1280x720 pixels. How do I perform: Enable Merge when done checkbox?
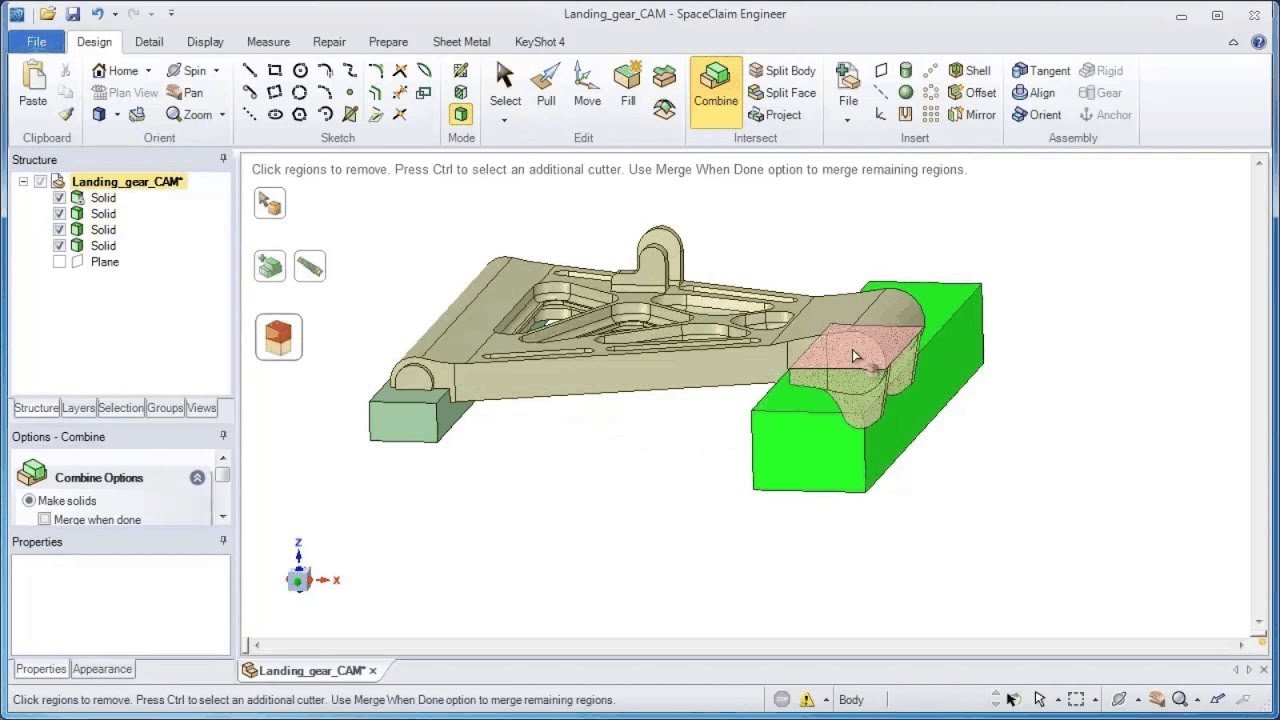pyautogui.click(x=44, y=520)
